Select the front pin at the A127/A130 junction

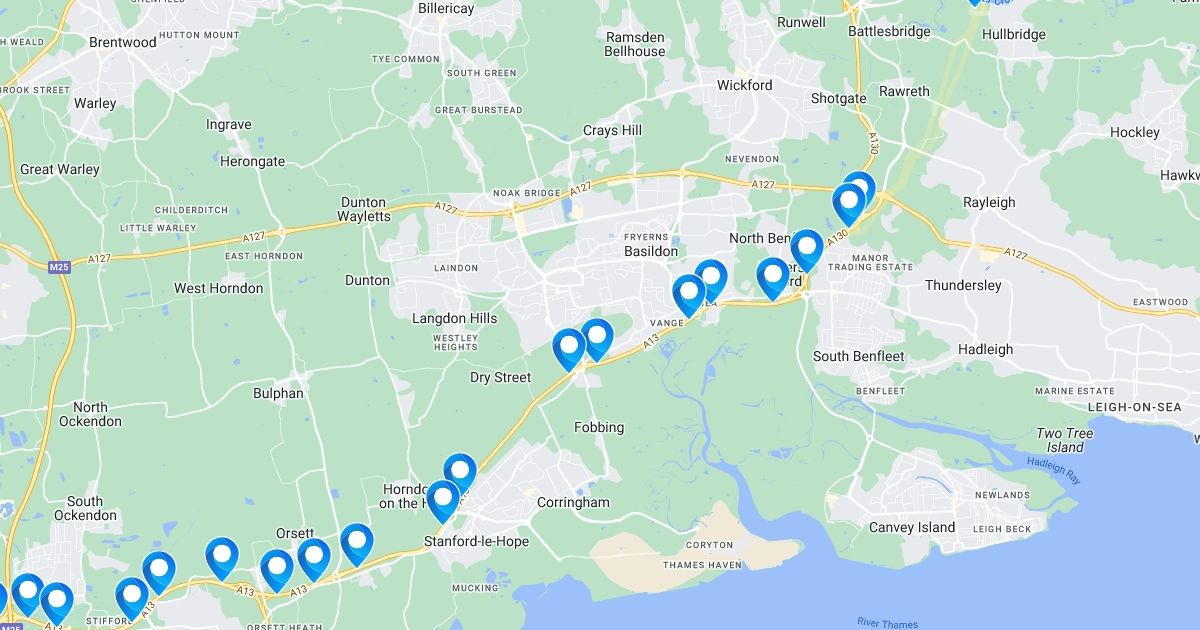coord(849,205)
